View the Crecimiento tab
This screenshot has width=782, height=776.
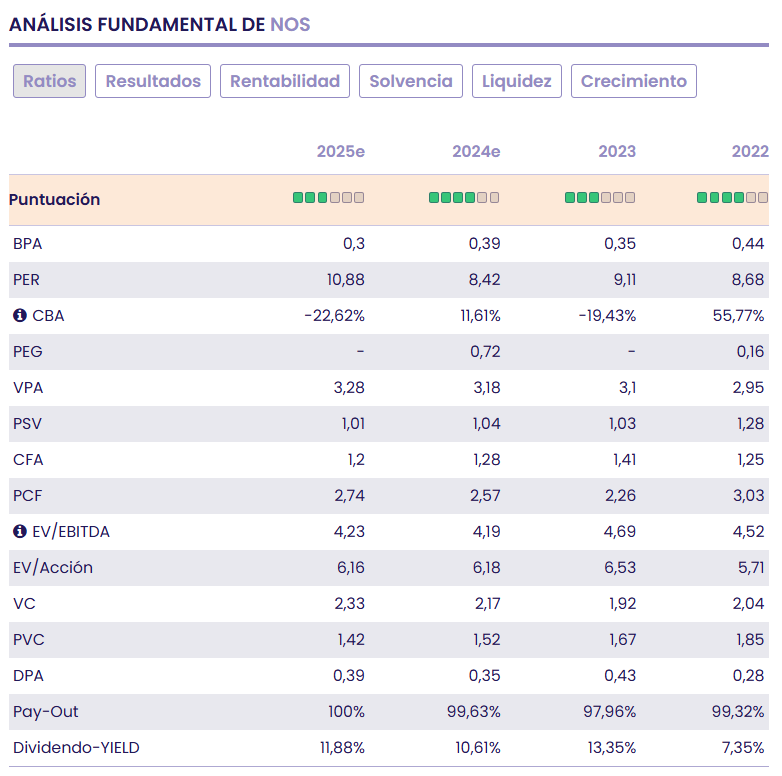click(x=634, y=81)
